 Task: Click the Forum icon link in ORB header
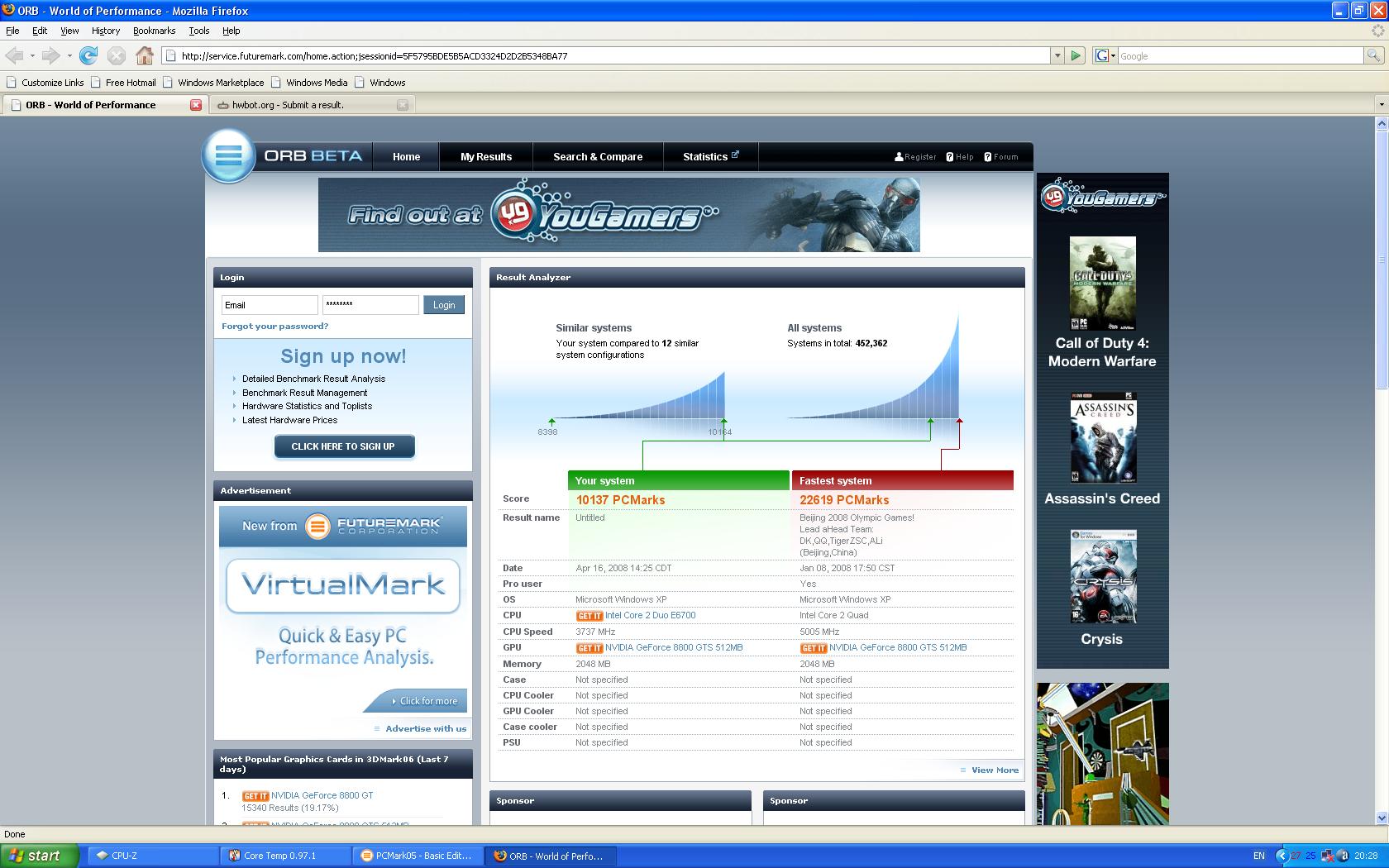pyautogui.click(x=1001, y=156)
